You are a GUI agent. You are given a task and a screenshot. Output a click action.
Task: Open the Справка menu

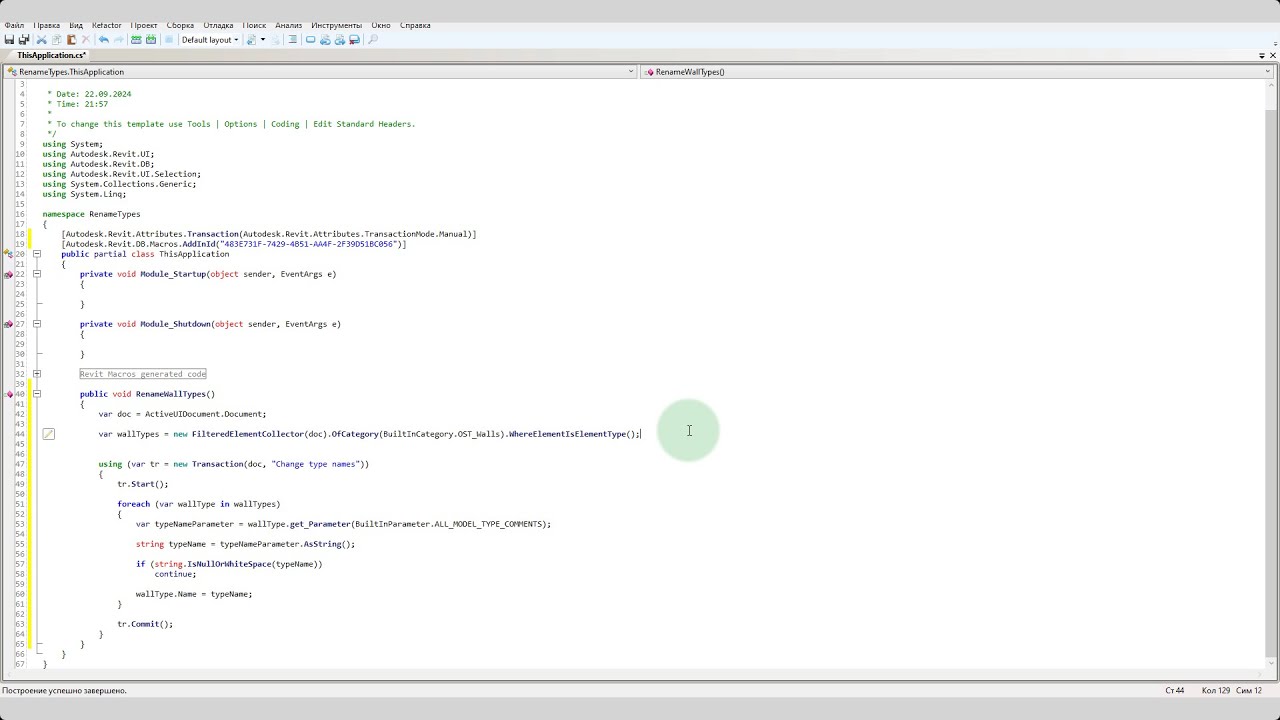tap(415, 25)
